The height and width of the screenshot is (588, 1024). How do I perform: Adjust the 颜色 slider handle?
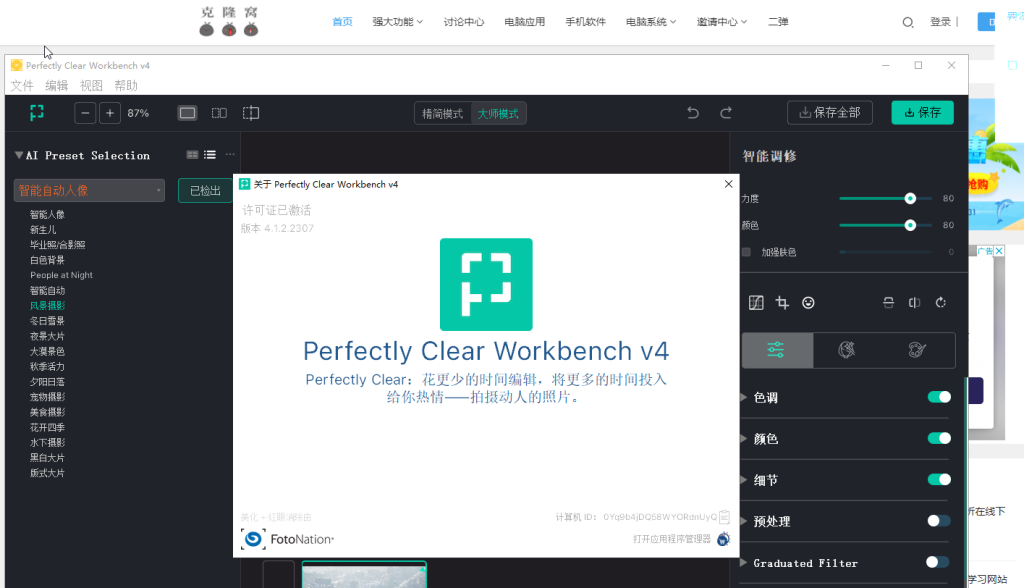click(x=910, y=225)
